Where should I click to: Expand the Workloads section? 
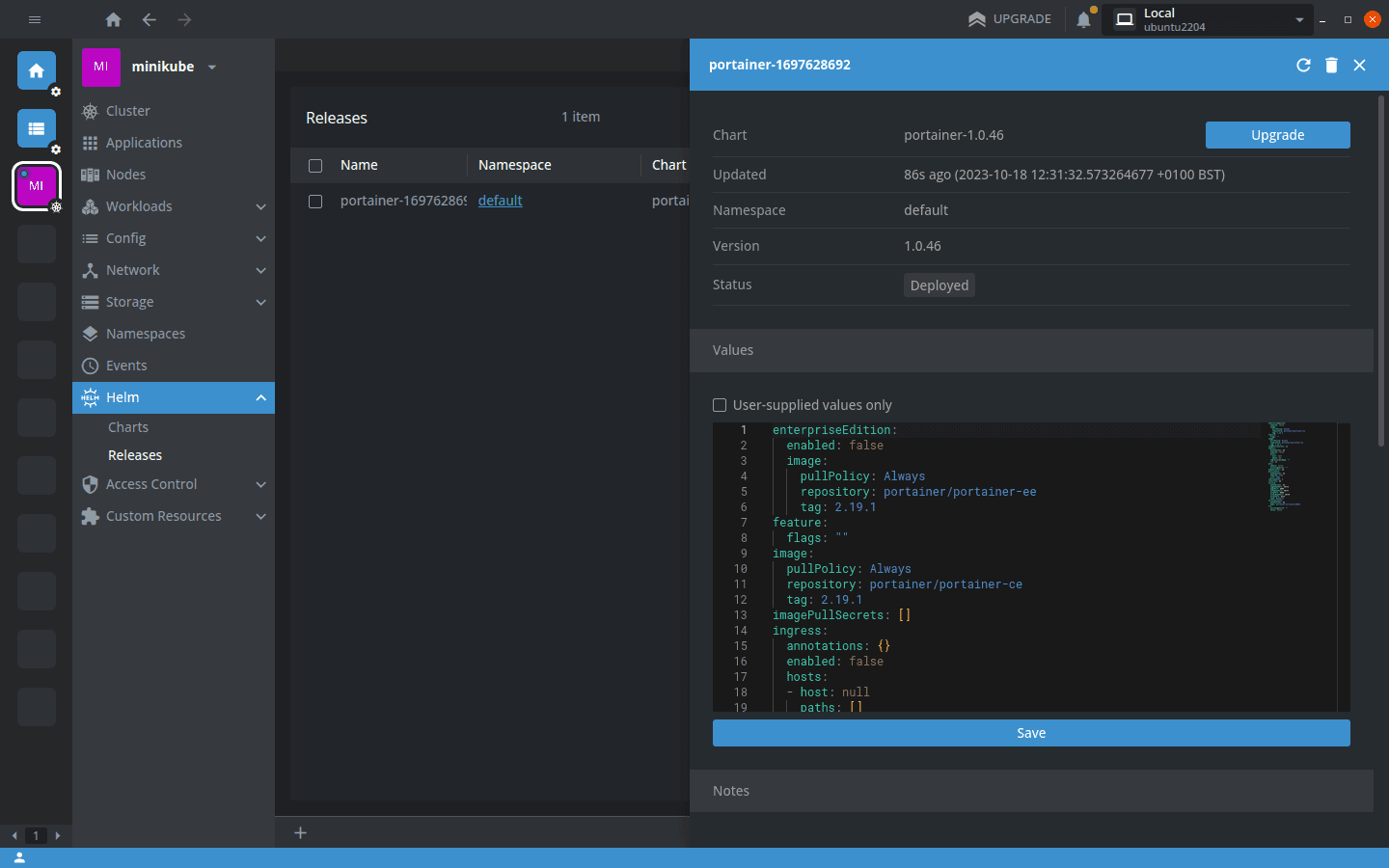coord(174,206)
